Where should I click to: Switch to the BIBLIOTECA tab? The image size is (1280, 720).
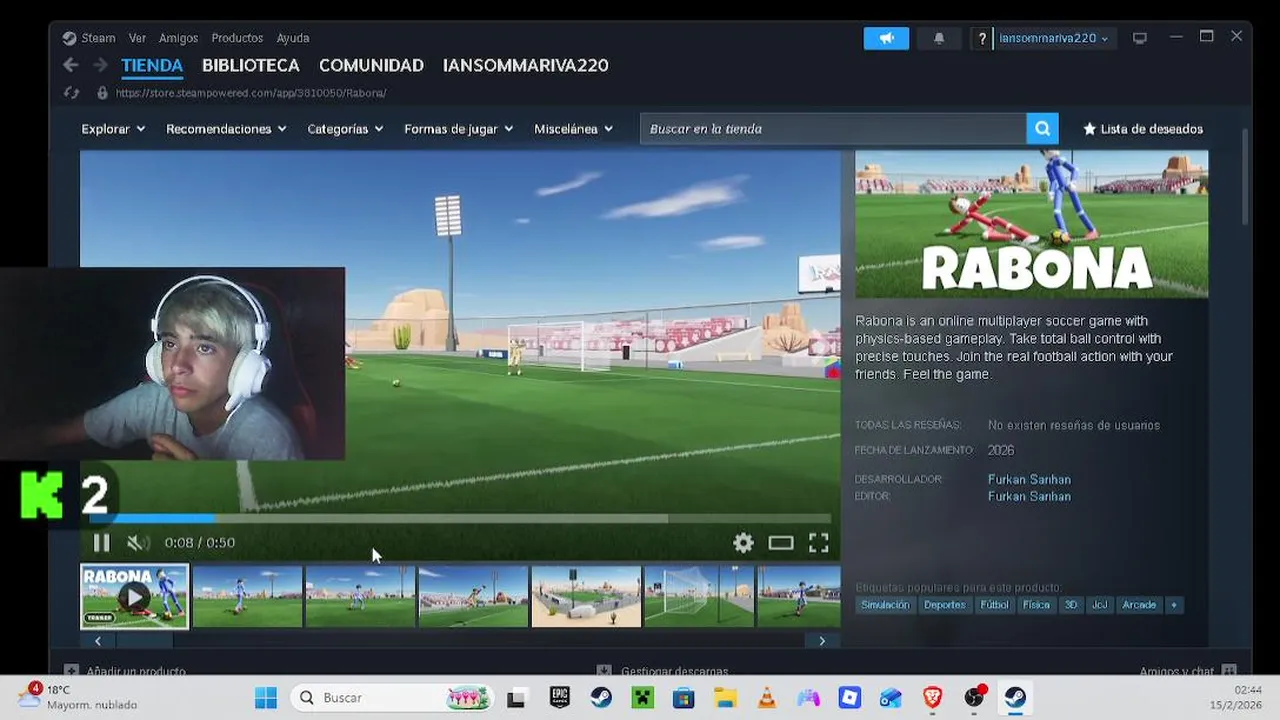[251, 65]
